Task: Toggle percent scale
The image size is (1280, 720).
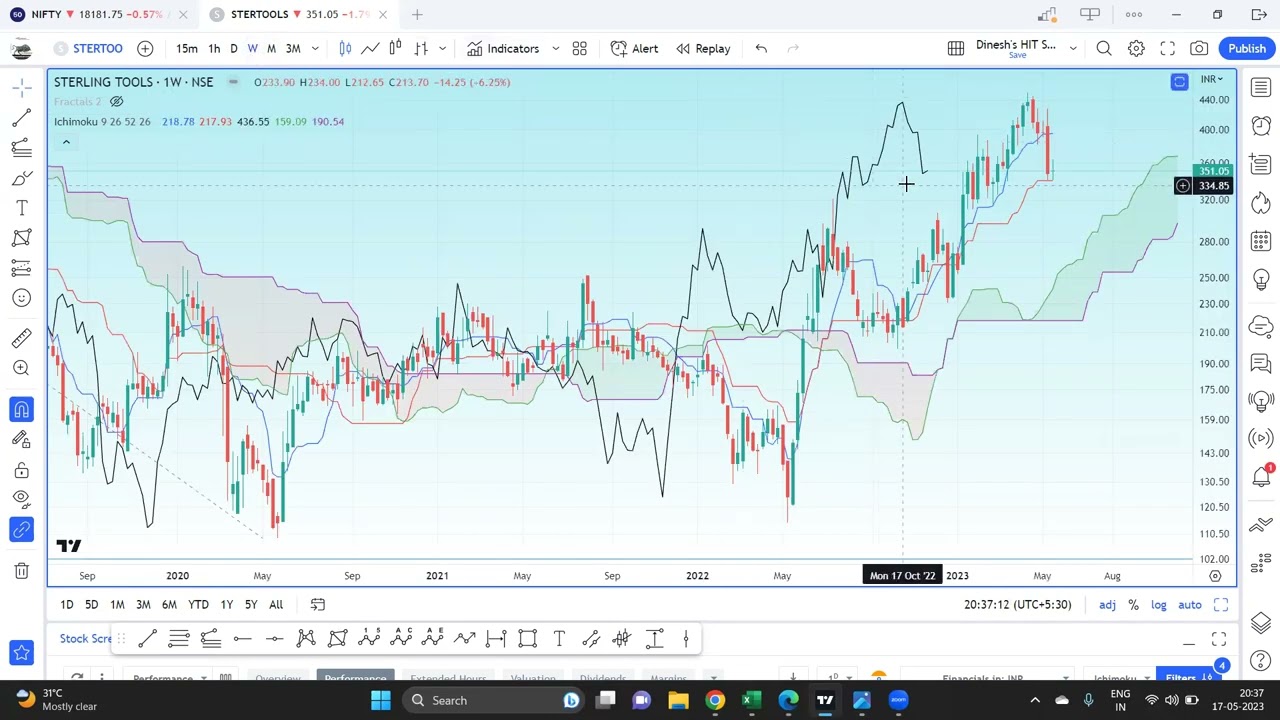Action: 1133,604
